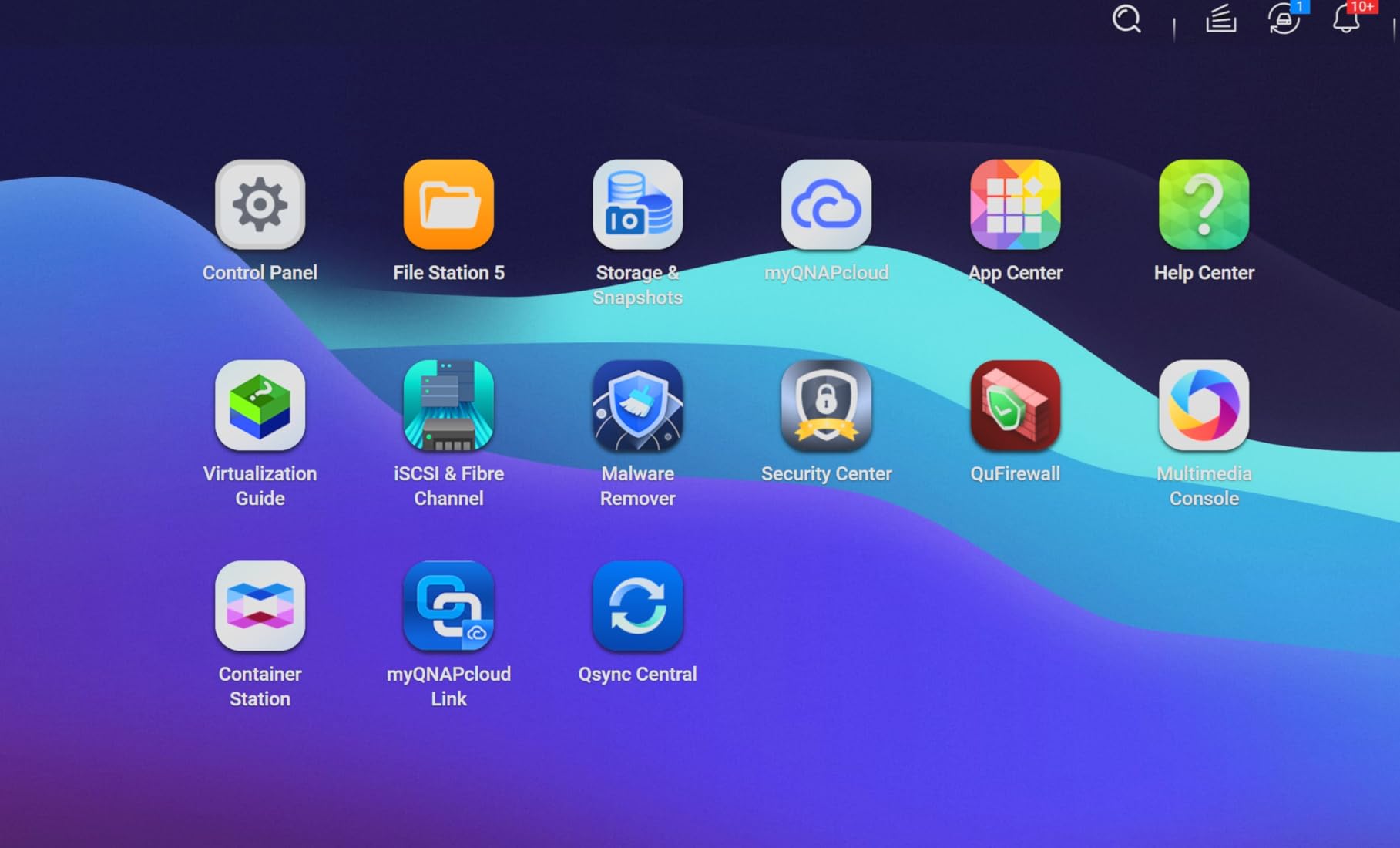Open iSCSI & Fibre Channel
The image size is (1400, 848).
pyautogui.click(x=448, y=405)
